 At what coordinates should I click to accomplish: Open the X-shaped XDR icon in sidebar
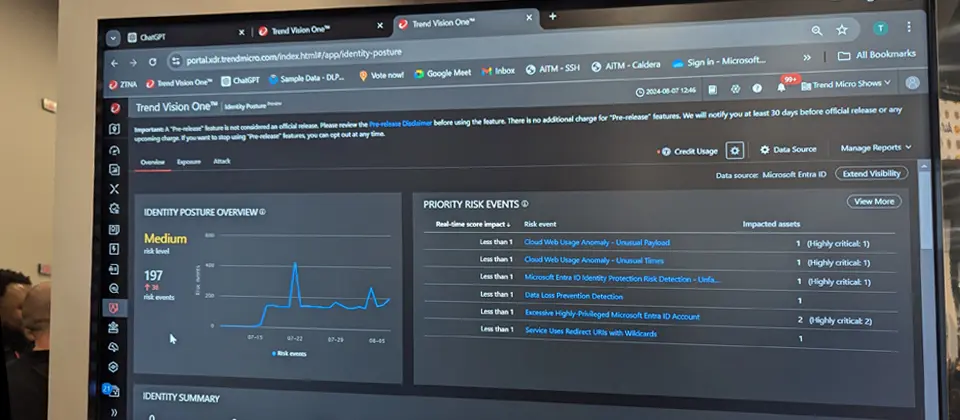pos(114,189)
